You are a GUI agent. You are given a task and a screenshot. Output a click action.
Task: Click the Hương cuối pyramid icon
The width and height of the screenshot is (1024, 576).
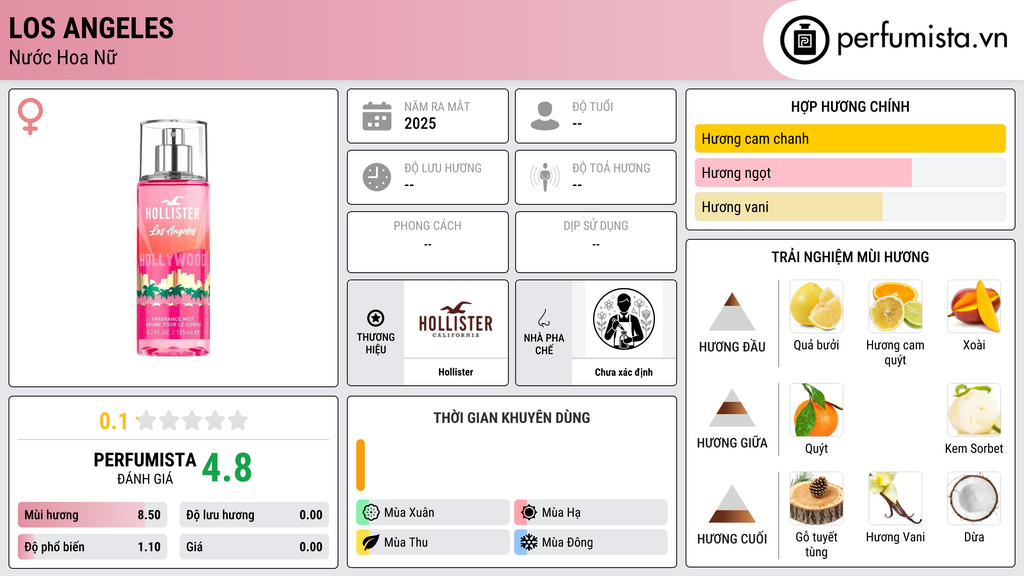point(732,504)
